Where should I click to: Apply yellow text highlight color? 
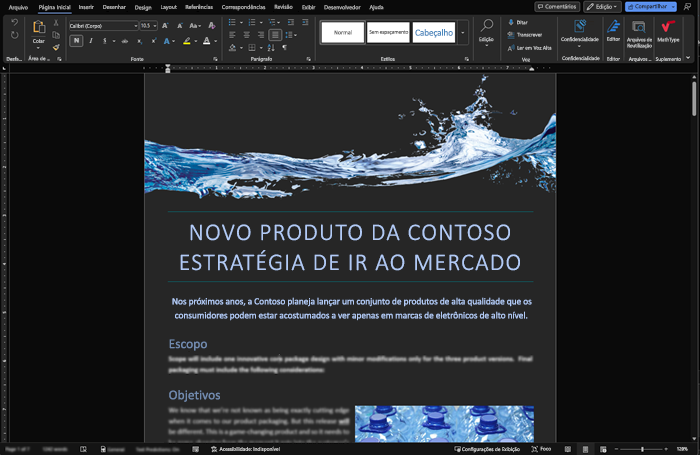click(x=187, y=41)
